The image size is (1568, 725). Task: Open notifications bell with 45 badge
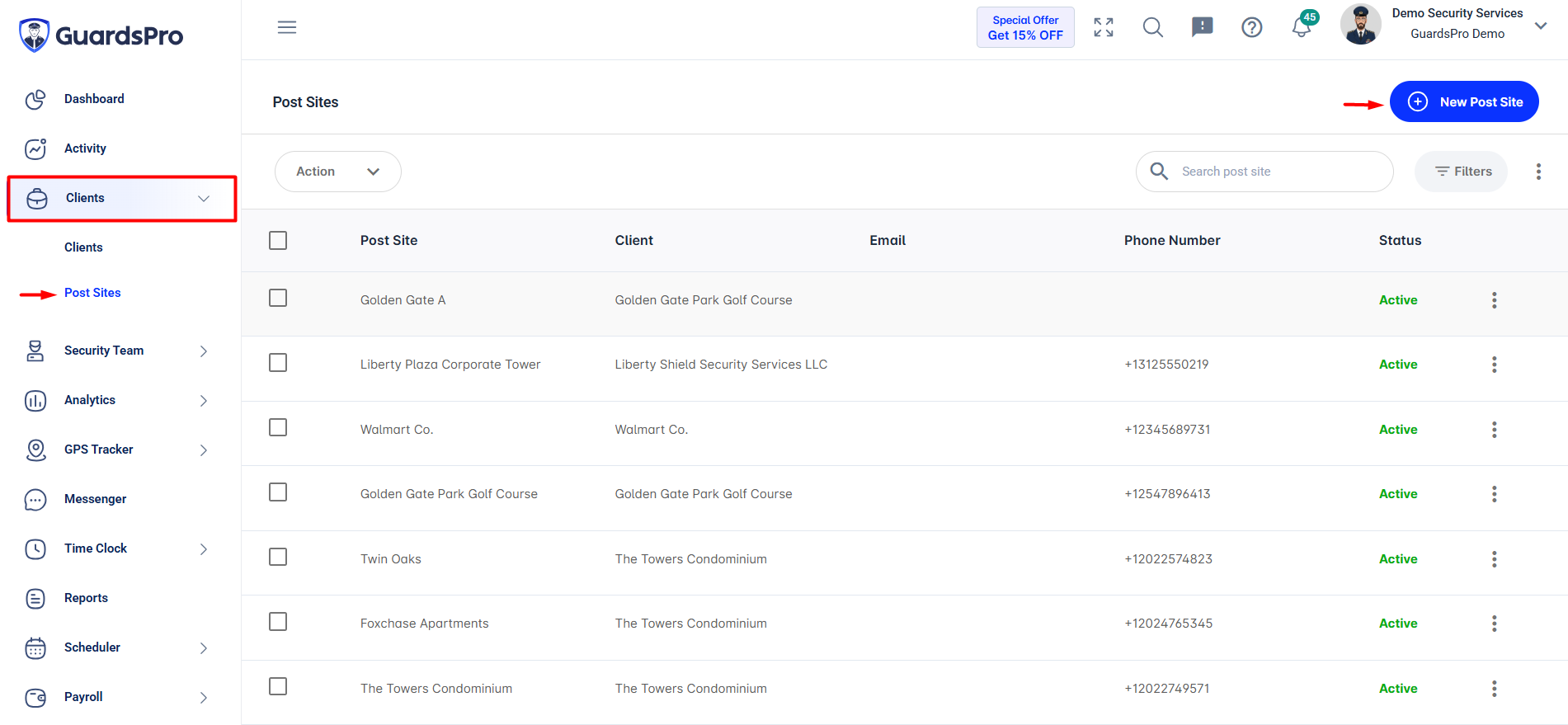[x=1302, y=26]
